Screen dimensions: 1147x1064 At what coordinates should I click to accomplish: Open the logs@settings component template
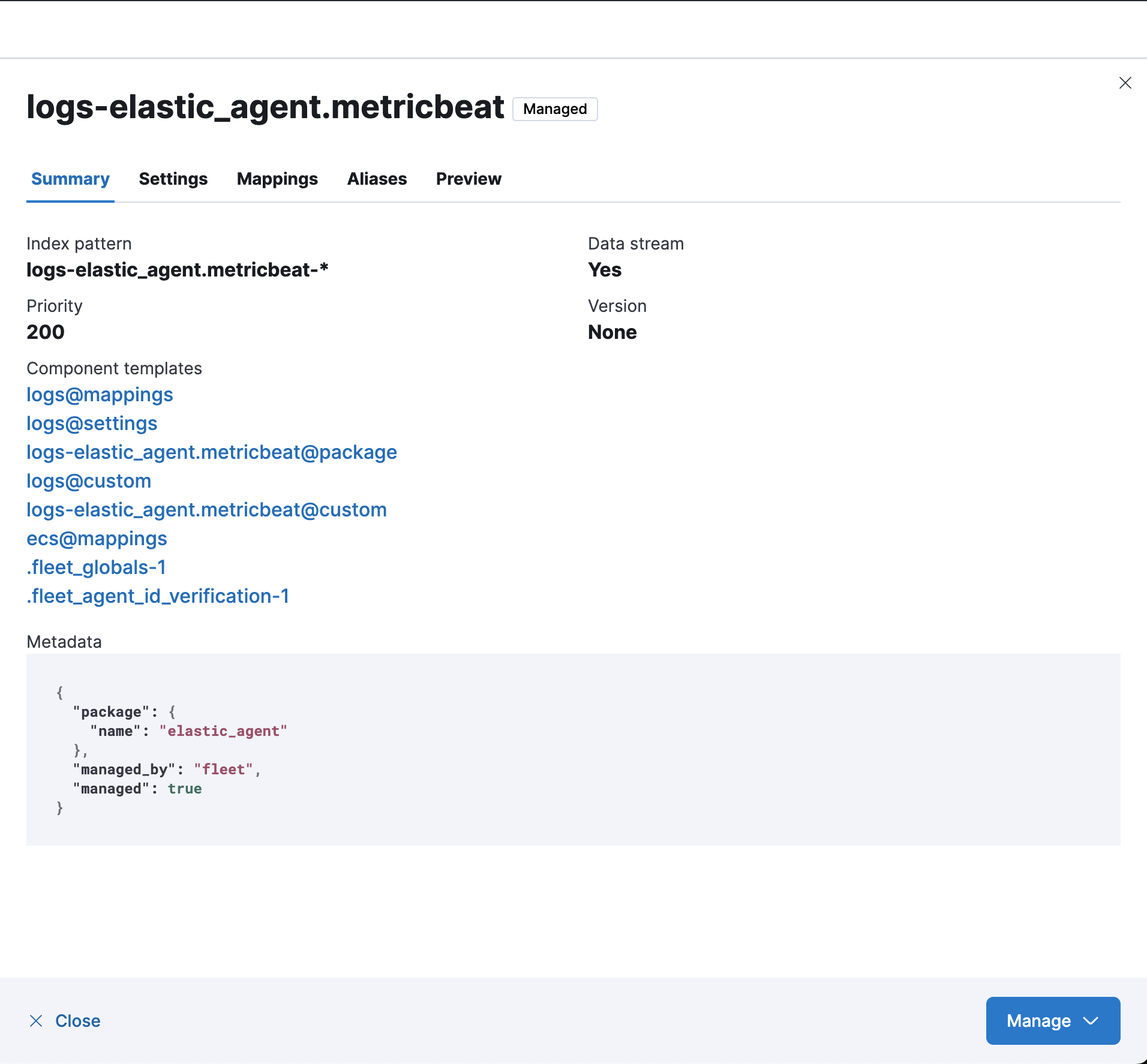[x=92, y=423]
